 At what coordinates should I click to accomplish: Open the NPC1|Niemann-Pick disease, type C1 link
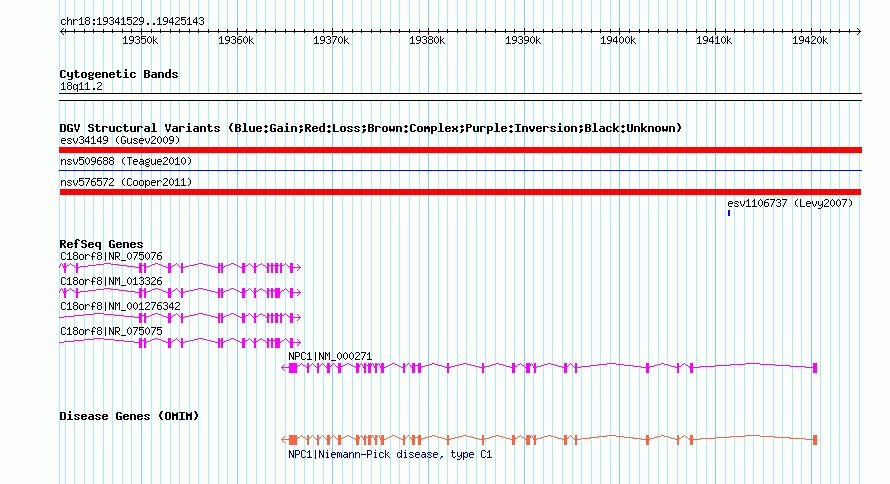(390, 454)
